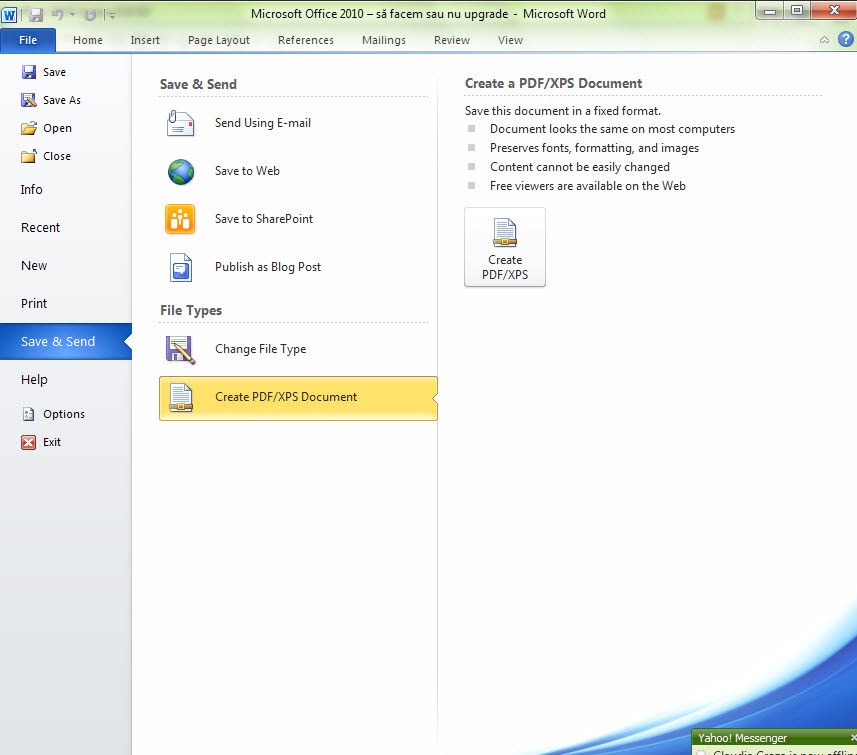This screenshot has width=857, height=755.
Task: Click the Options icon in sidebar
Action: [x=28, y=414]
